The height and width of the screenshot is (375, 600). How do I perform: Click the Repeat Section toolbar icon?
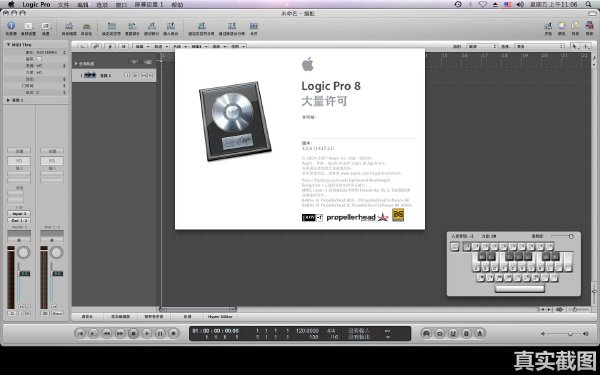132,26
